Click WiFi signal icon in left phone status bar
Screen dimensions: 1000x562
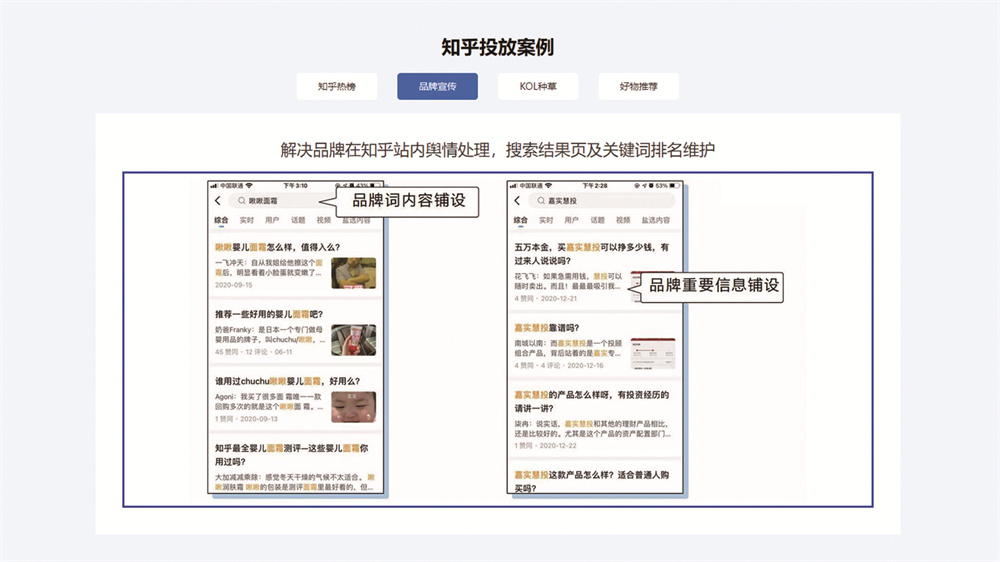click(250, 186)
